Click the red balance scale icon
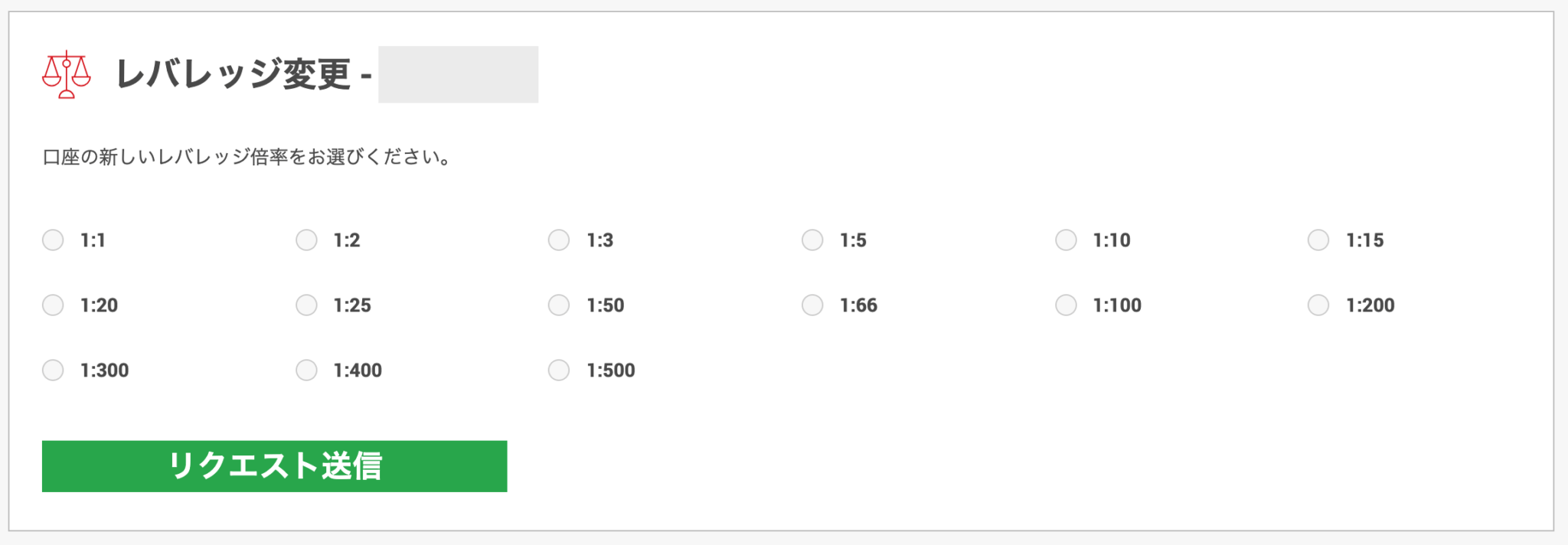The image size is (1568, 545). pos(67,74)
